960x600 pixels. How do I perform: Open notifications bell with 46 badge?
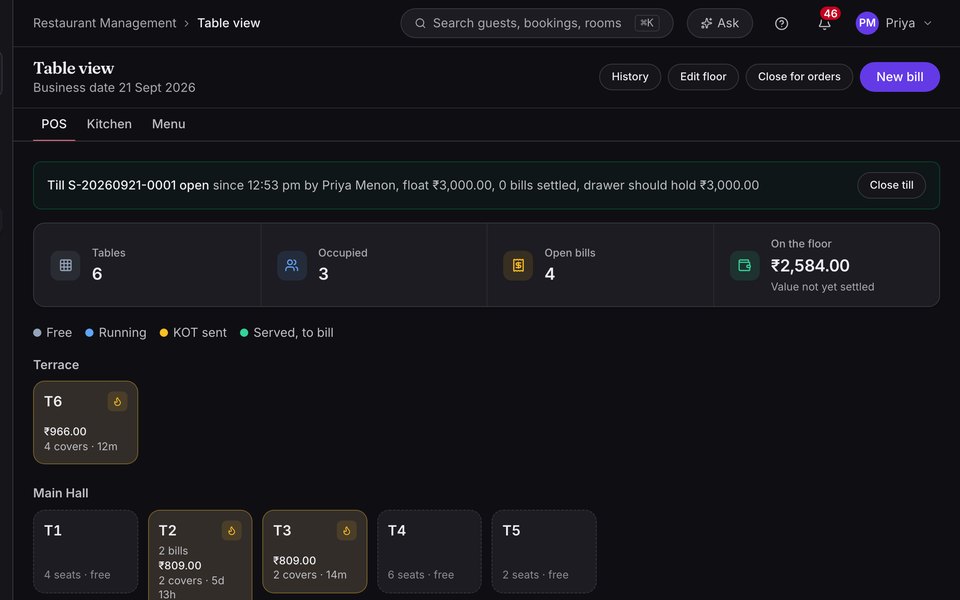(825, 23)
